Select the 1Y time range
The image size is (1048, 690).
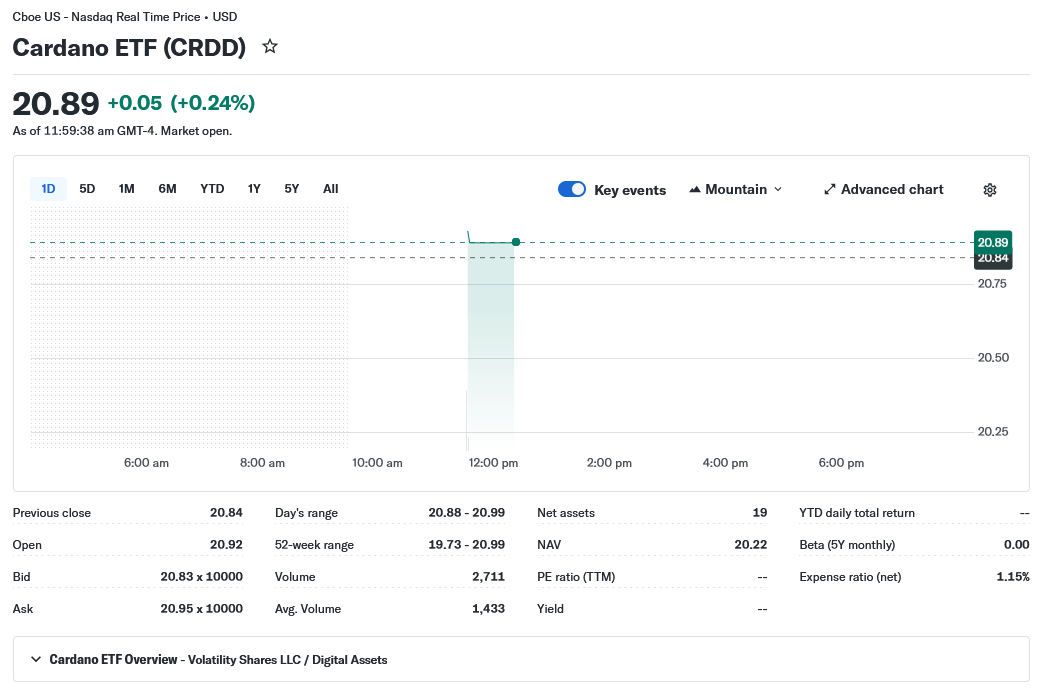coord(254,188)
